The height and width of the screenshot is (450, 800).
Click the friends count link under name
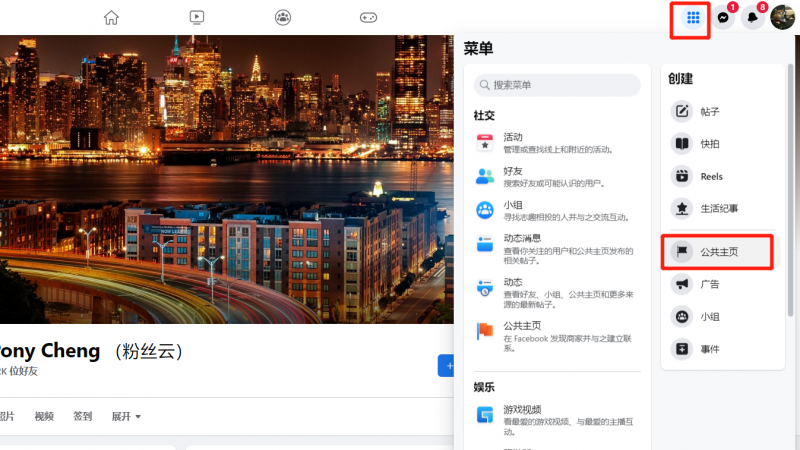[19, 371]
